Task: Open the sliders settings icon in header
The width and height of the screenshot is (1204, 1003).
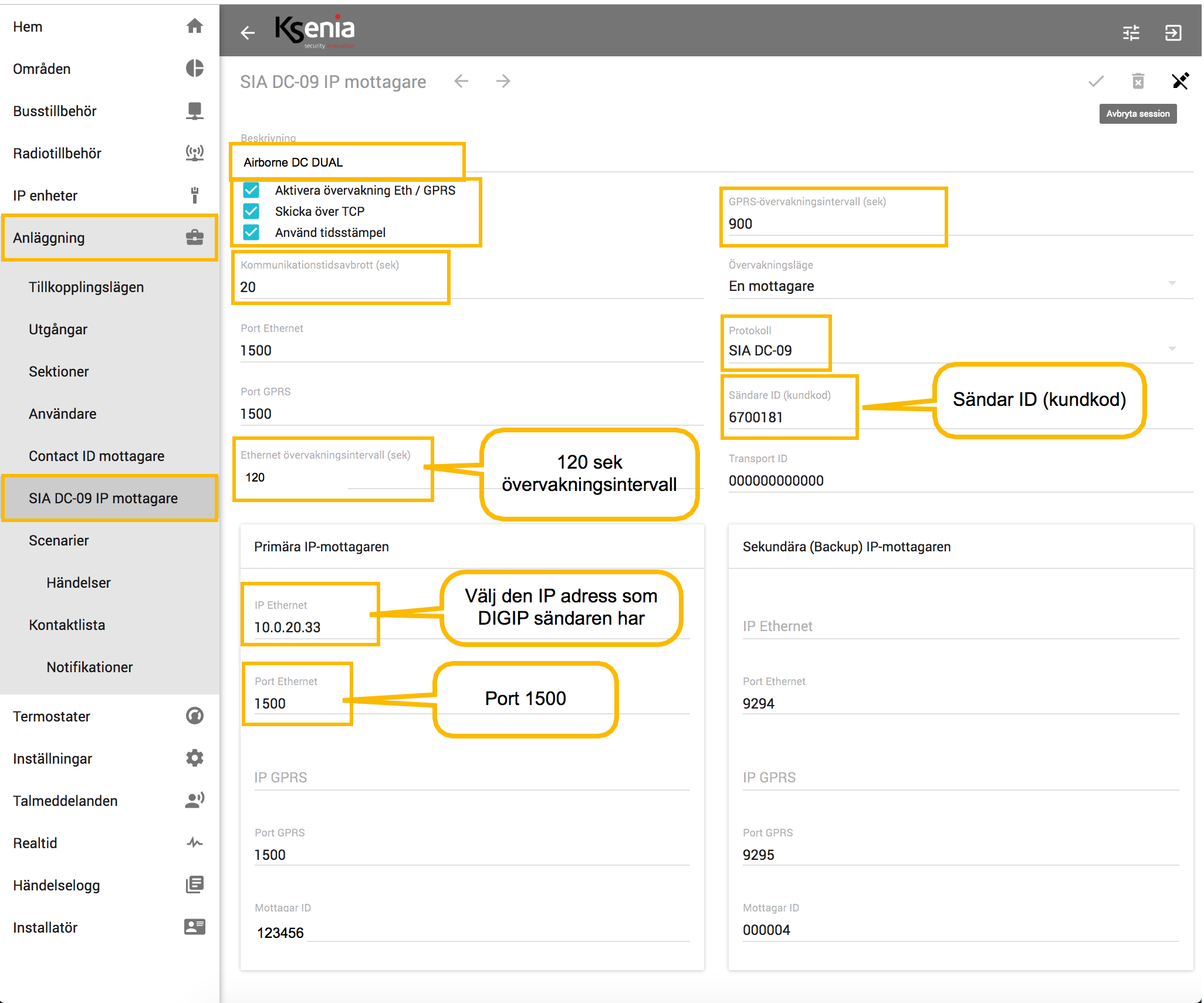Action: click(1131, 33)
